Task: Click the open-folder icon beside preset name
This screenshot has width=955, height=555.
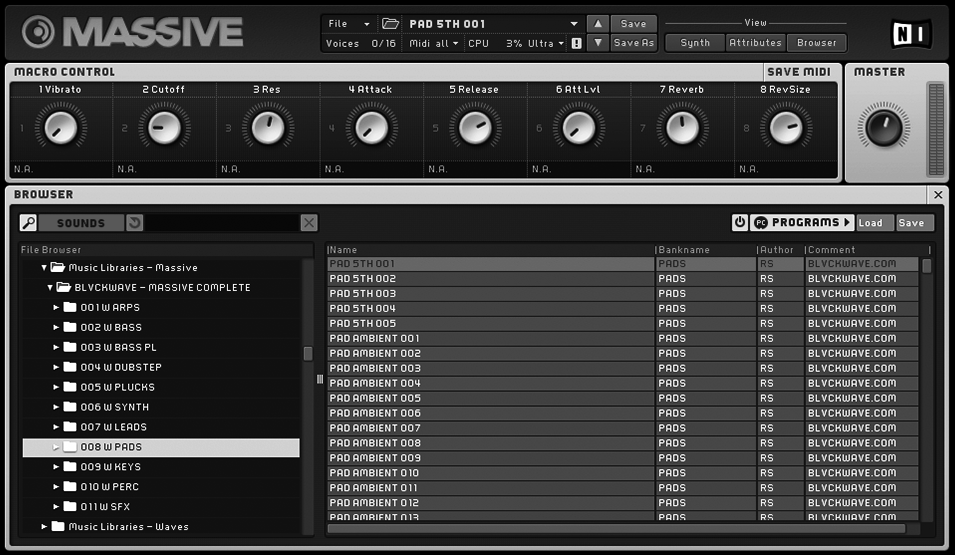Action: [390, 24]
